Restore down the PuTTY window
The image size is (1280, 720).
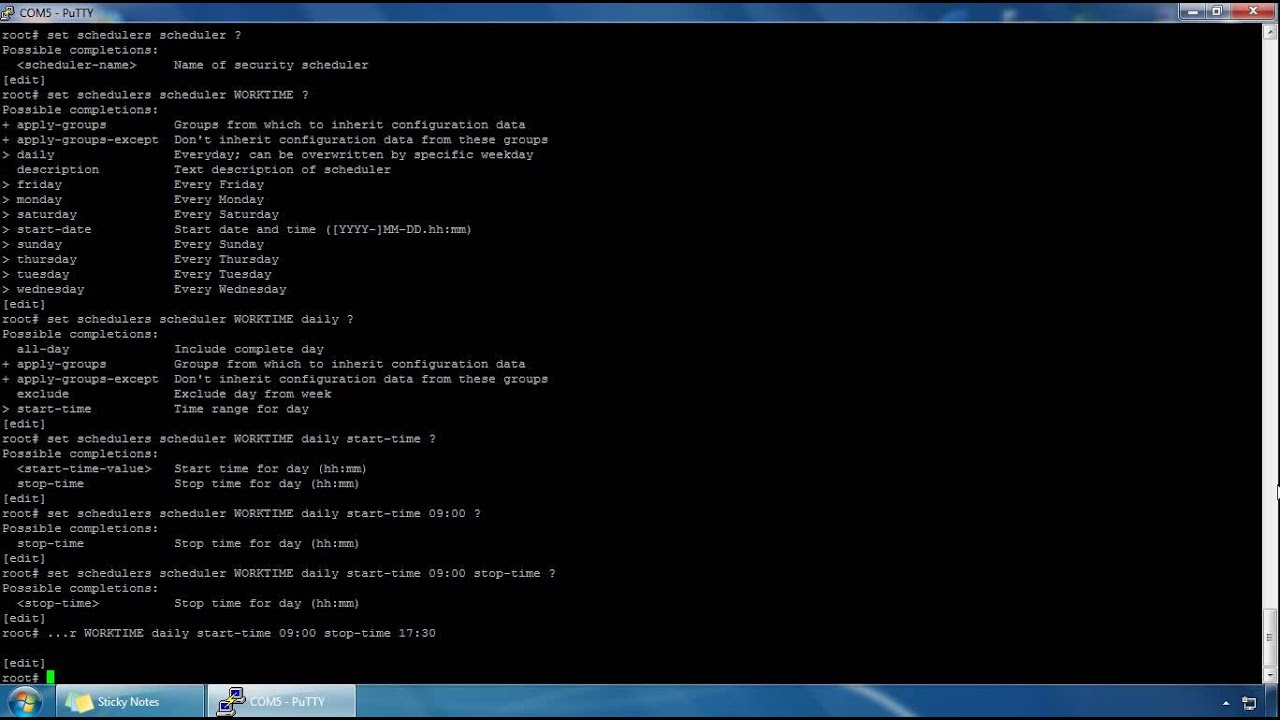(x=1218, y=11)
